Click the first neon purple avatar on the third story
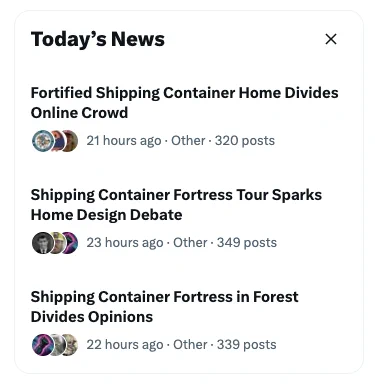 [42, 345]
